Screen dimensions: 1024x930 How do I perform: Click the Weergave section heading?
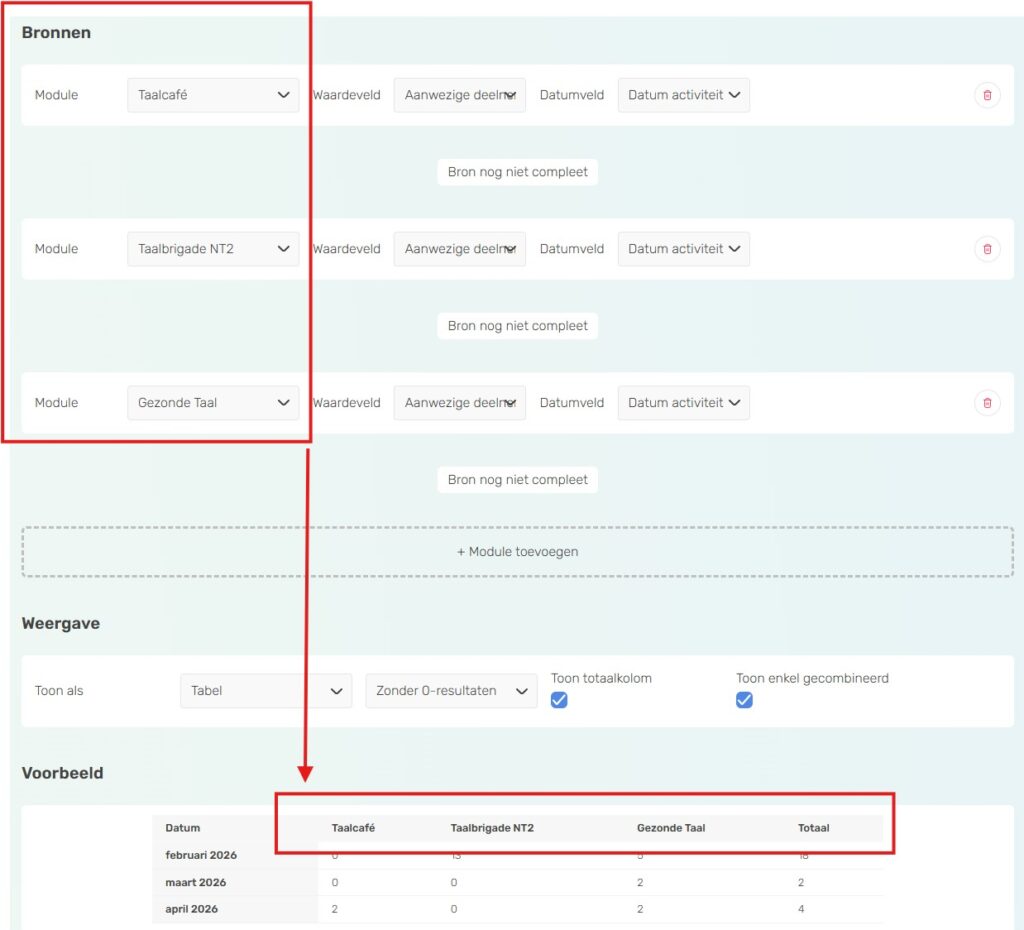(x=61, y=624)
